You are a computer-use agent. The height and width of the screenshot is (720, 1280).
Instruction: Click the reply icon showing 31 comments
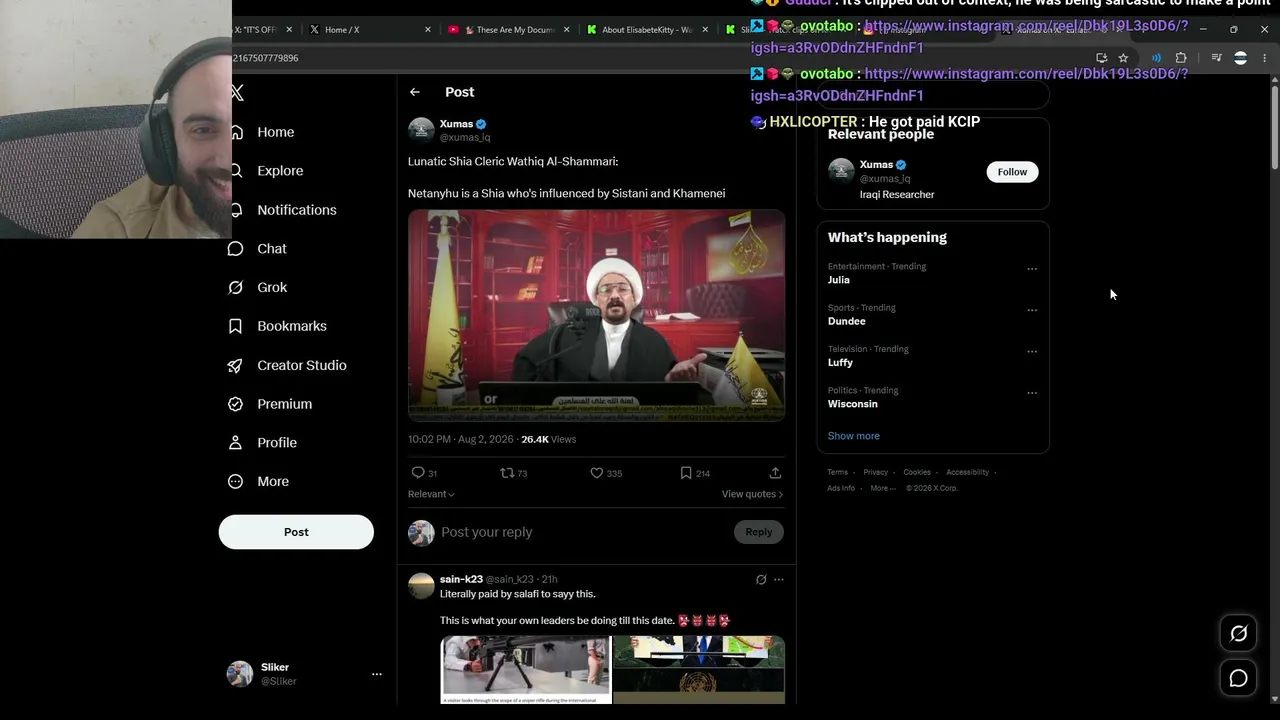click(418, 473)
